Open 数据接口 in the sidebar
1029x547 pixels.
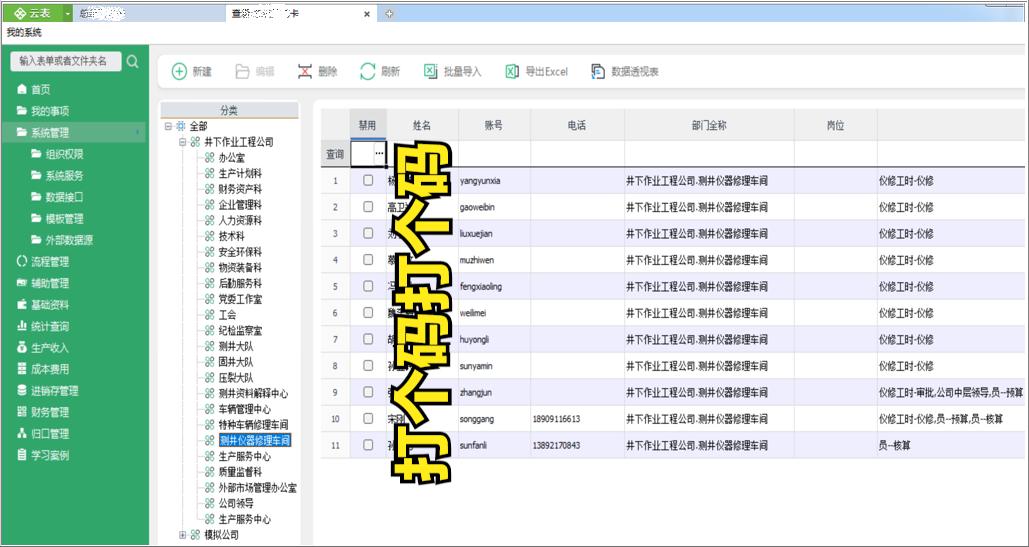[64, 197]
